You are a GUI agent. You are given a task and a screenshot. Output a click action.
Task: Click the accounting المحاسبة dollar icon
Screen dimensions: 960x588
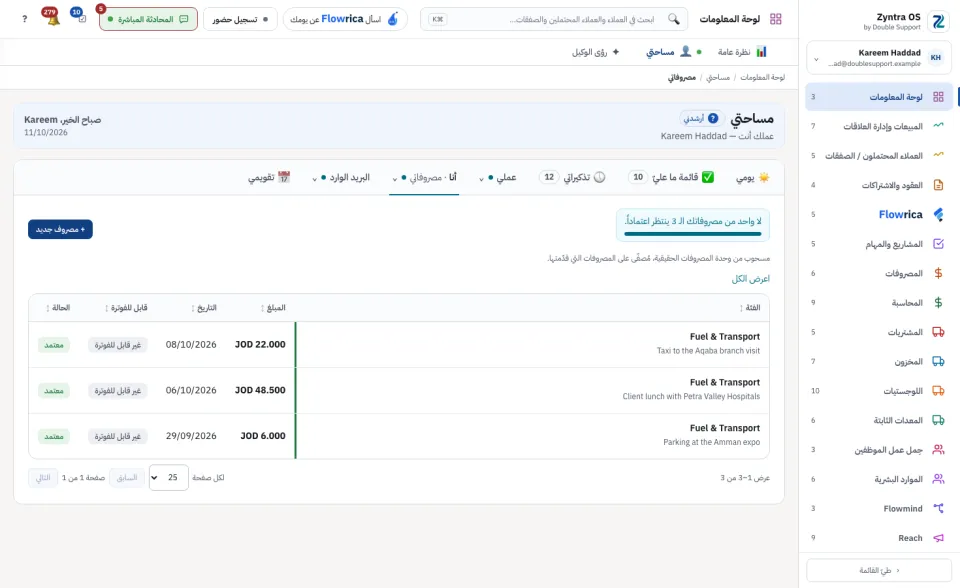pyautogui.click(x=938, y=302)
